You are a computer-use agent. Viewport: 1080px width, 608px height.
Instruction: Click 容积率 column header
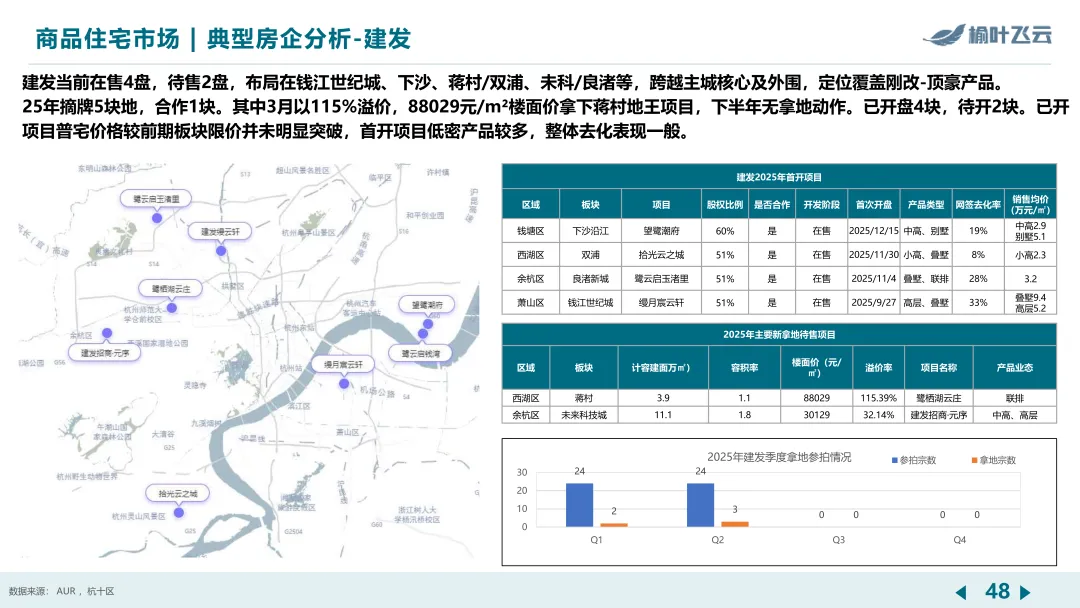pyautogui.click(x=744, y=368)
